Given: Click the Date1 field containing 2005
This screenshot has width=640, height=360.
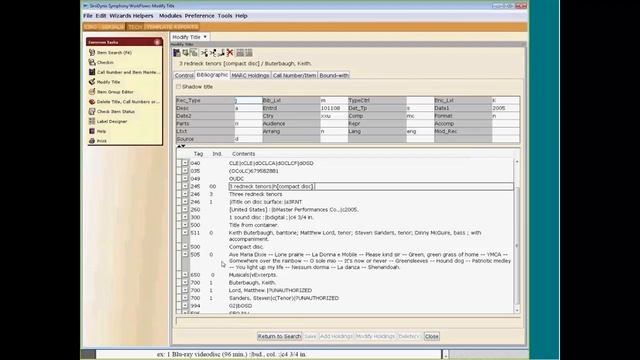Looking at the screenshot, I should coord(505,108).
